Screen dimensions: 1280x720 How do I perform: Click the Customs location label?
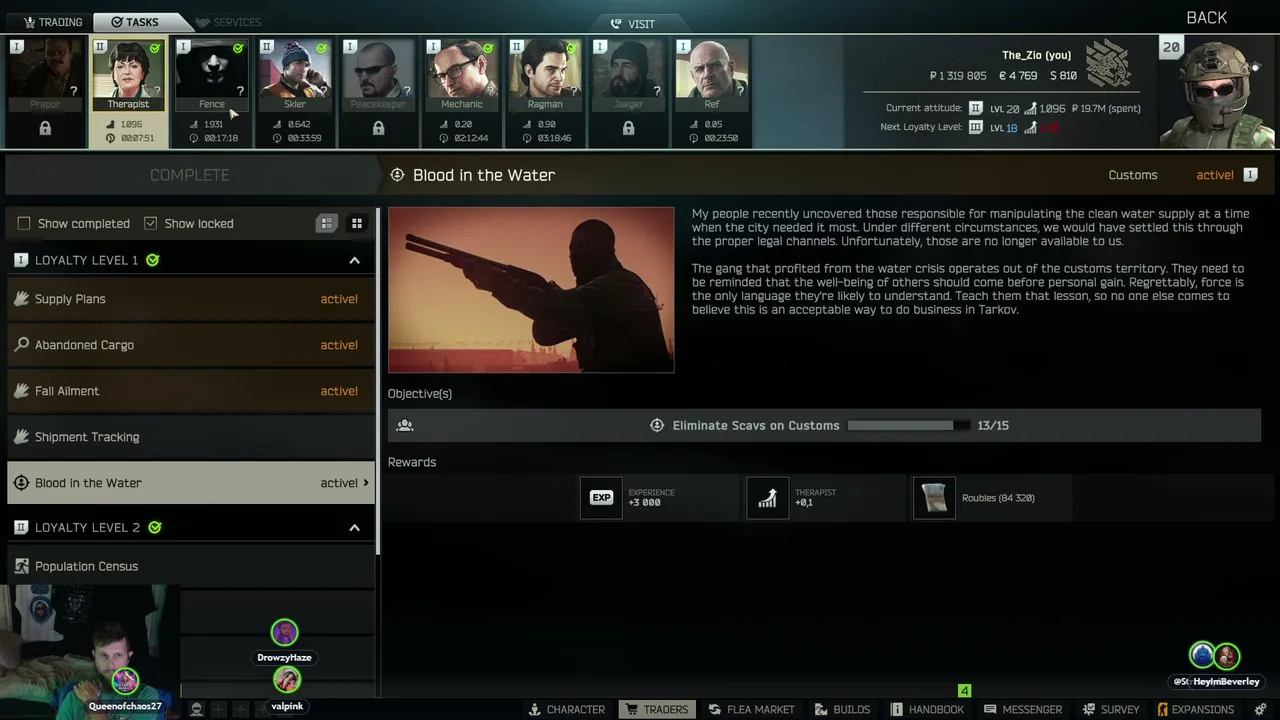tap(1133, 175)
